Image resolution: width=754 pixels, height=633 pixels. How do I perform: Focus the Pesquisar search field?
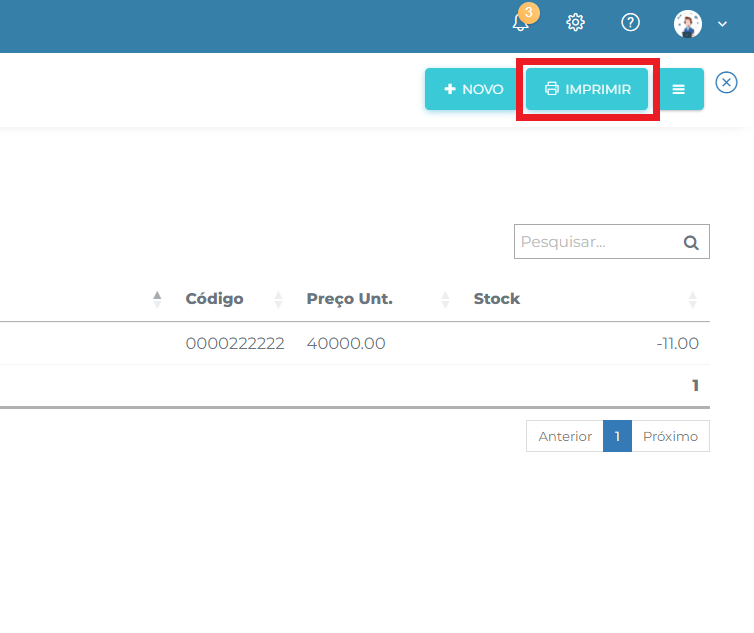click(612, 241)
